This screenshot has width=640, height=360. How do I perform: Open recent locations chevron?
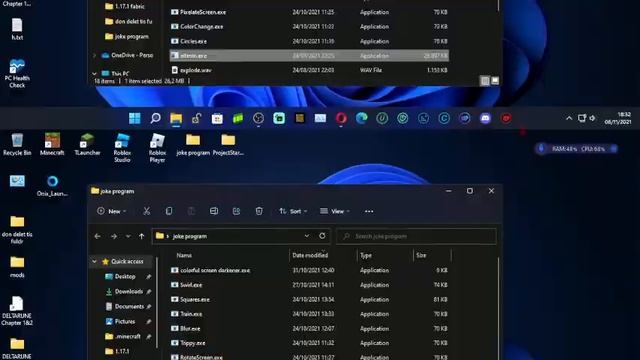click(x=128, y=236)
